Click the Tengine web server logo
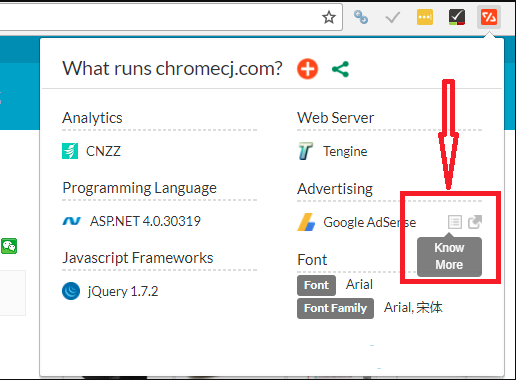The width and height of the screenshot is (516, 380). coord(305,151)
